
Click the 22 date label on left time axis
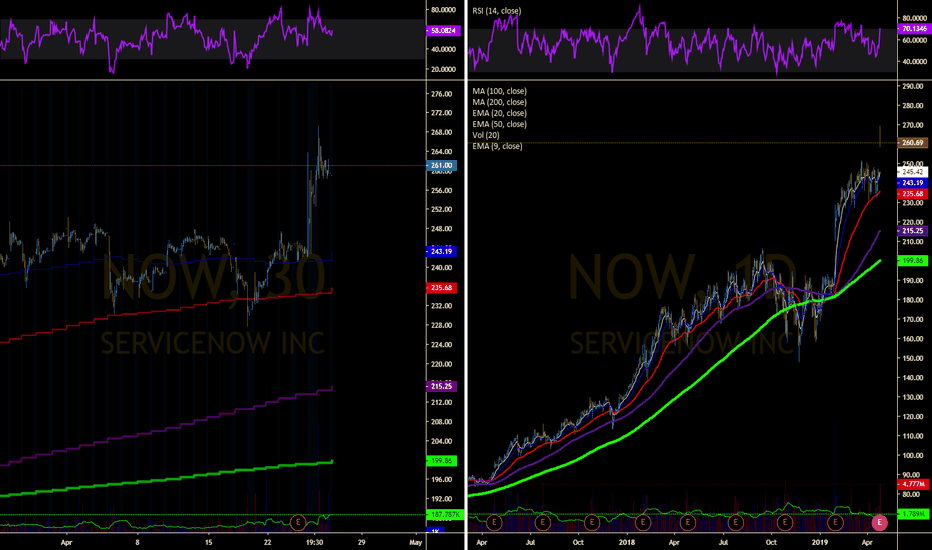[x=267, y=542]
